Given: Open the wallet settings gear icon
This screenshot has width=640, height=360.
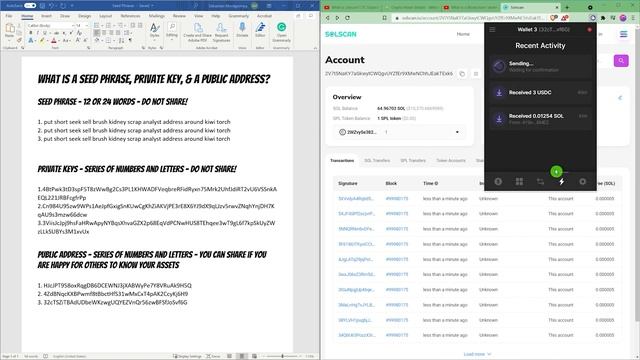Looking at the screenshot, I should (582, 182).
